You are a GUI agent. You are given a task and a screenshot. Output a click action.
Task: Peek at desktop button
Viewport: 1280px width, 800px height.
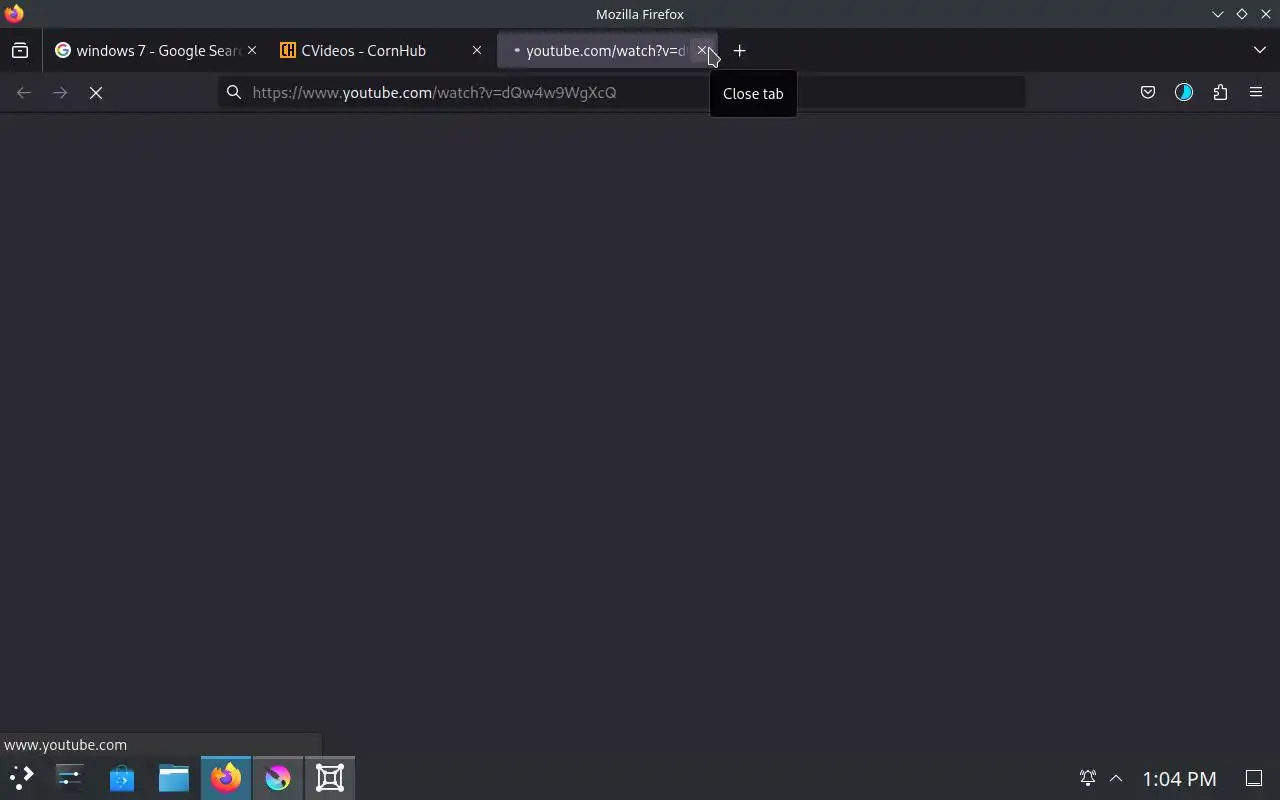(1254, 777)
